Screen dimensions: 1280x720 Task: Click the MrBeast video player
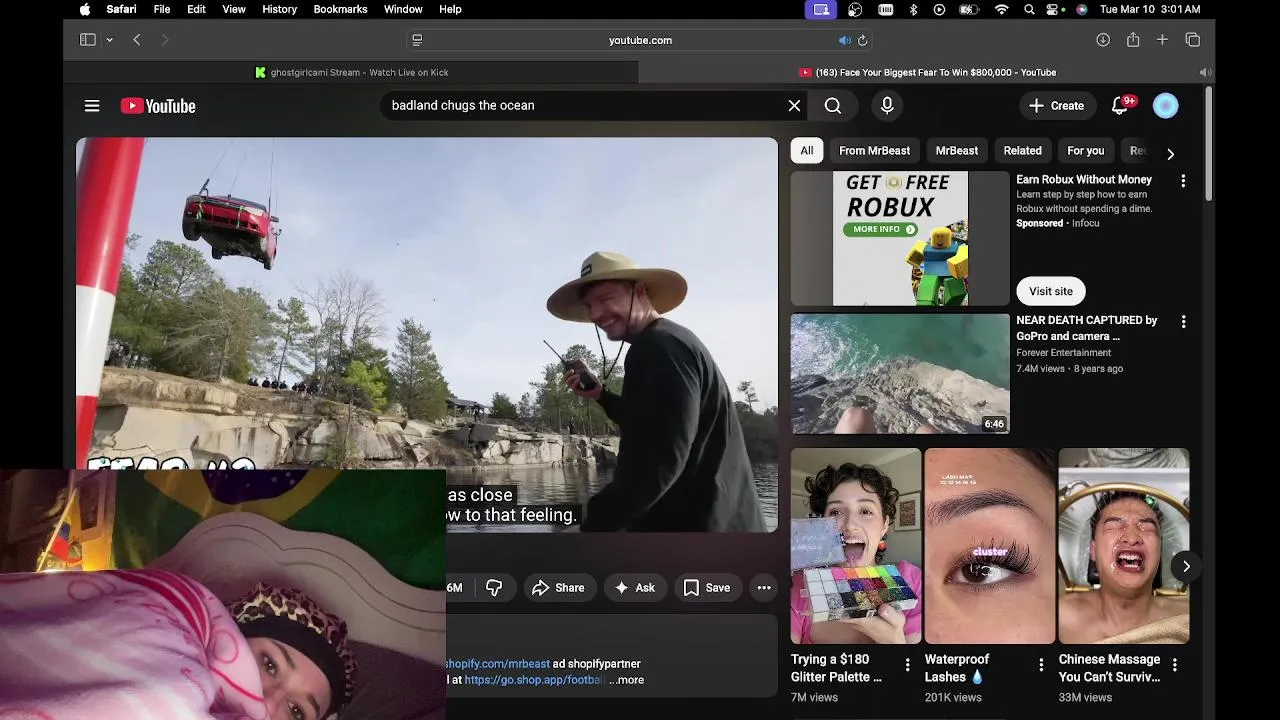point(427,334)
